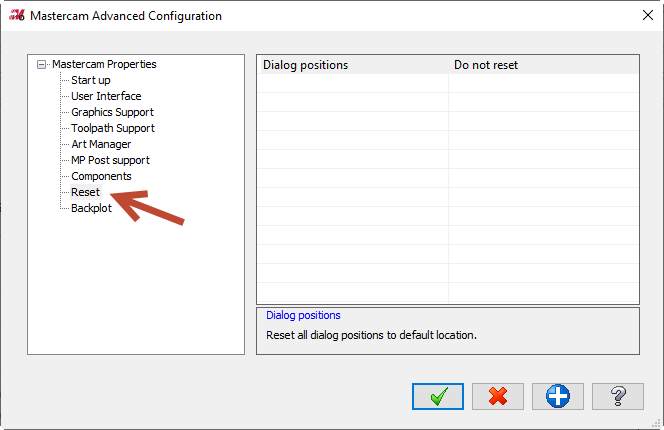Open MP Post support settings

[x=110, y=160]
